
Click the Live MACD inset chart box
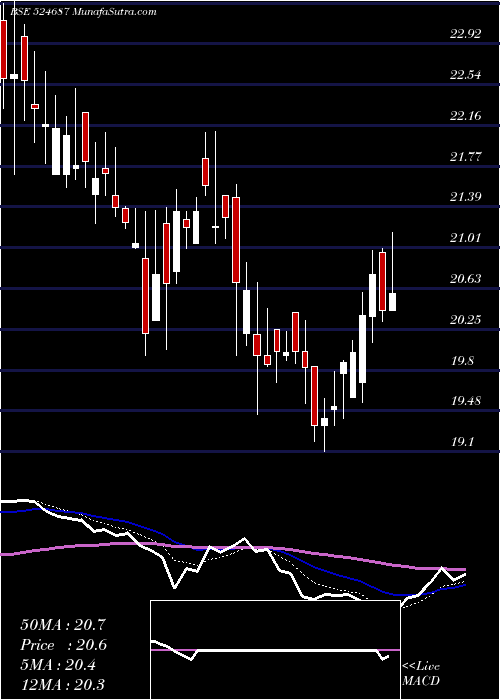tap(275, 650)
